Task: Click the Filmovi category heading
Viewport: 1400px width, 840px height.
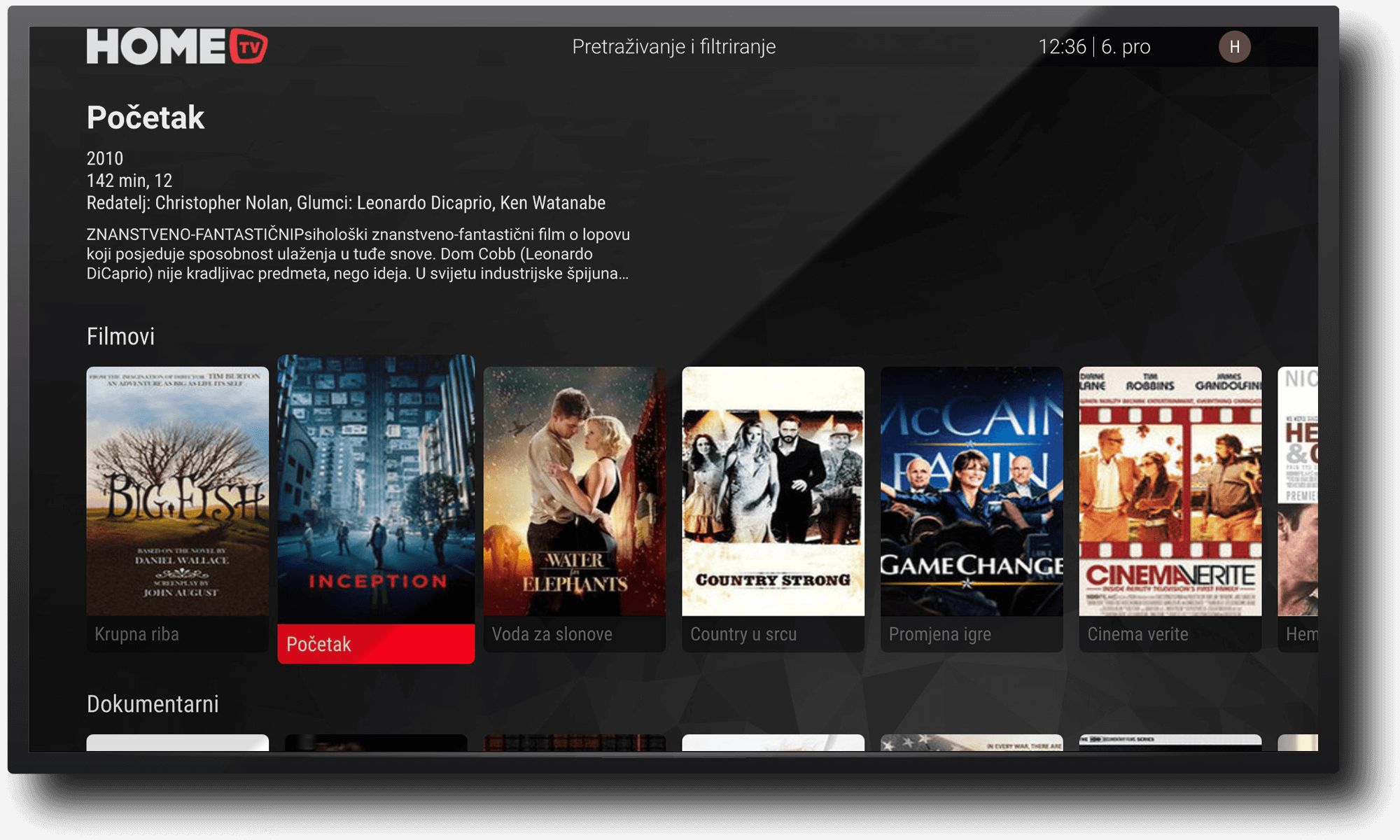Action: (120, 337)
